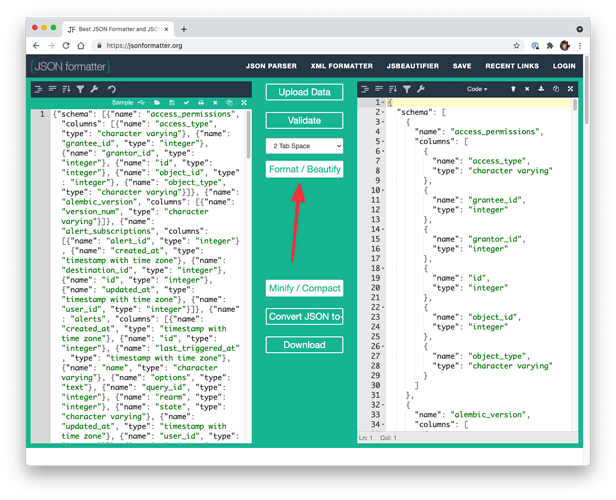Copy left editor contents to clipboard
This screenshot has height=500, width=616.
pyautogui.click(x=229, y=103)
